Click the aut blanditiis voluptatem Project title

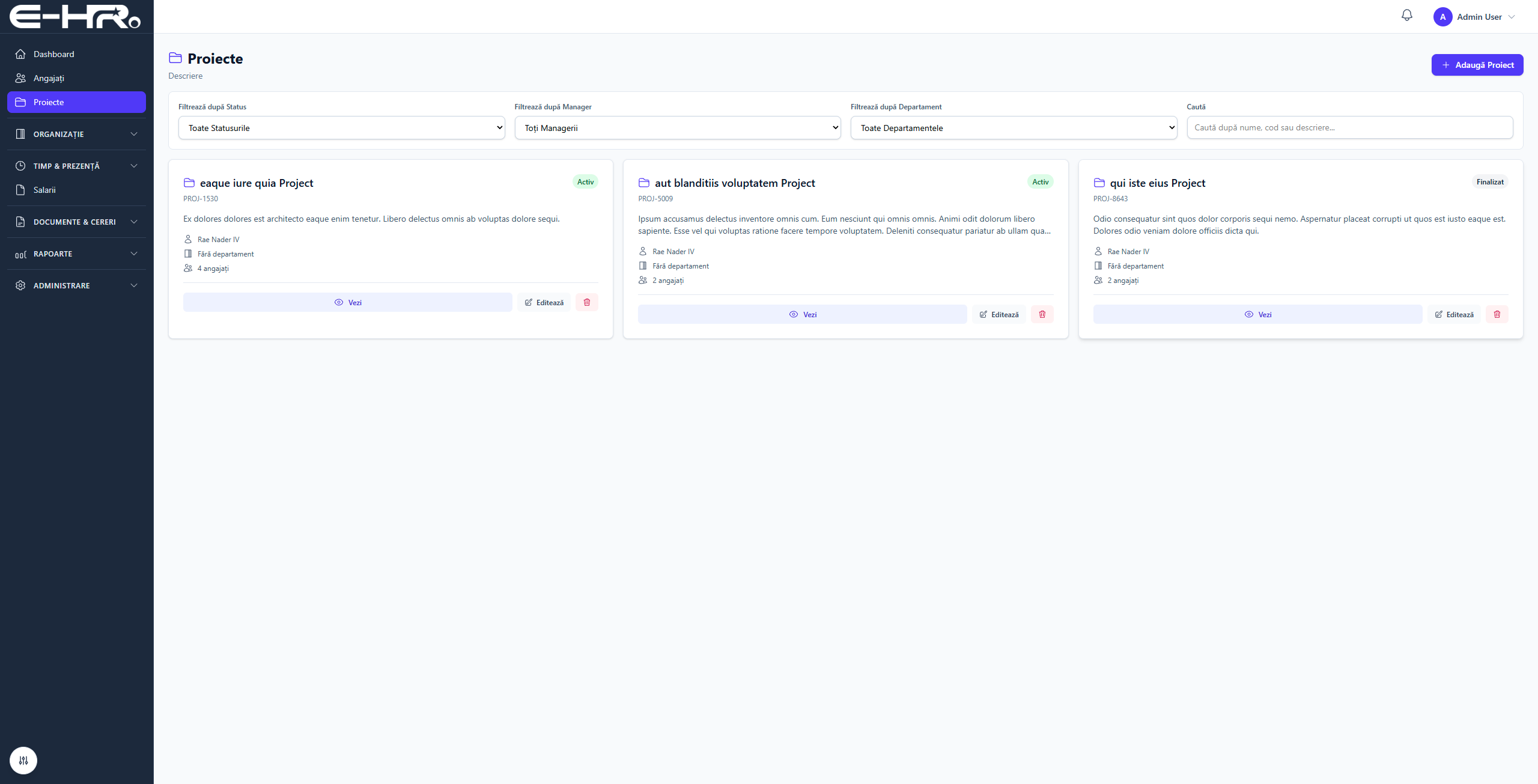pyautogui.click(x=735, y=183)
